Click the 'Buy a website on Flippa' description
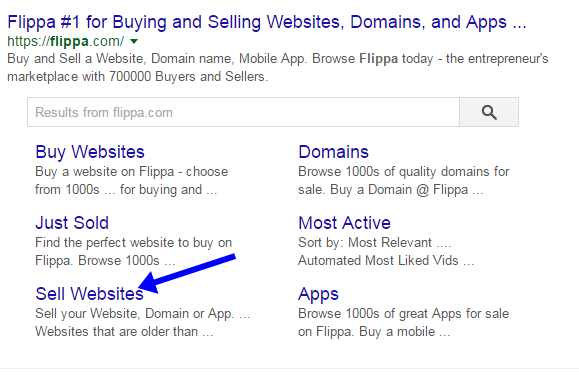 point(131,181)
